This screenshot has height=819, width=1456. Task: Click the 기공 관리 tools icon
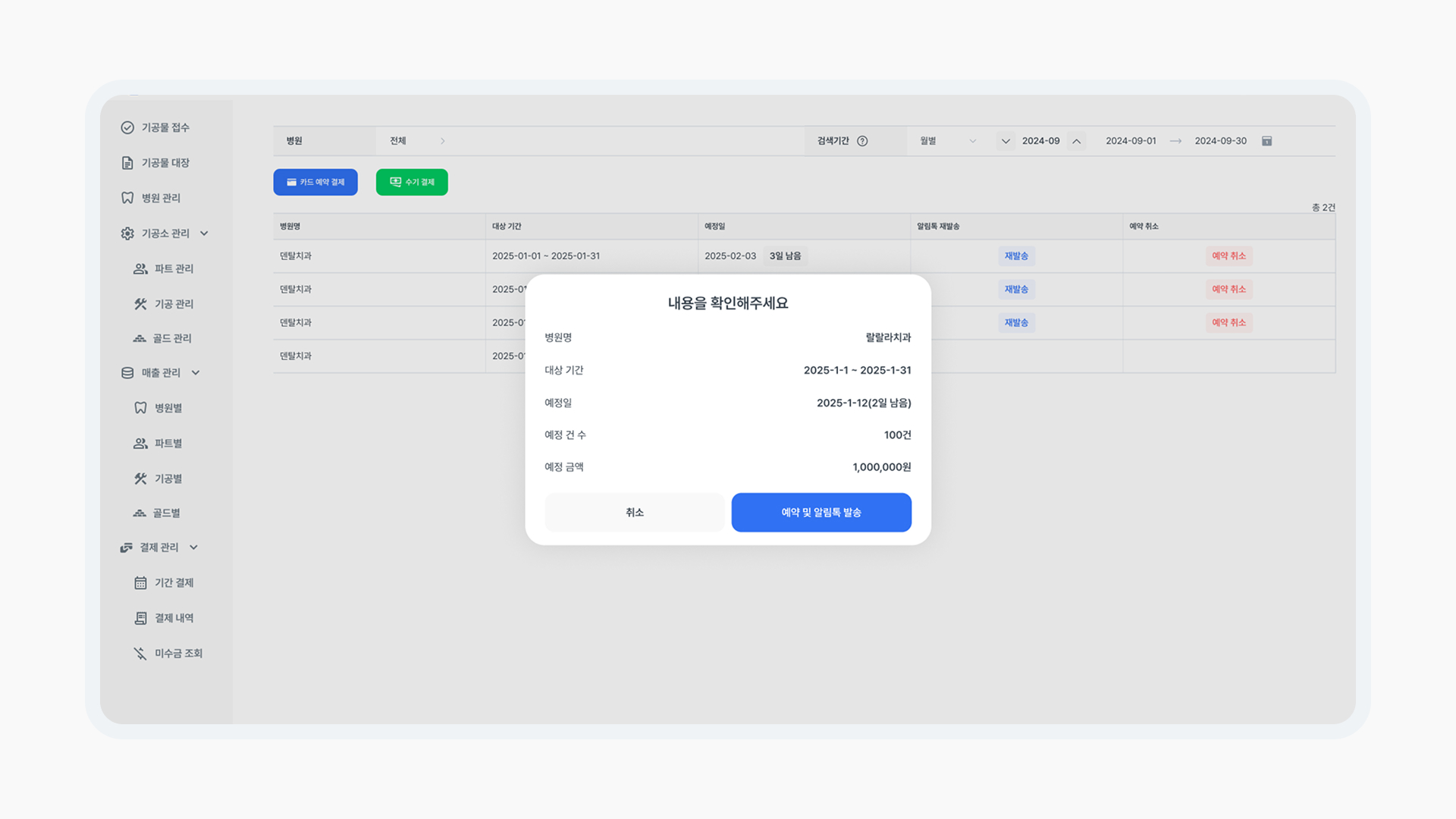coord(140,304)
